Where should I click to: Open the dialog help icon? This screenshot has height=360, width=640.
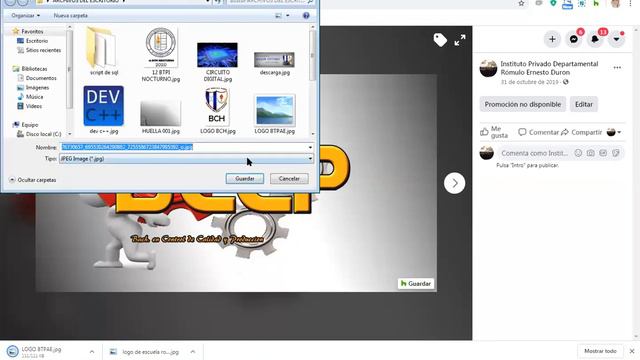point(306,16)
